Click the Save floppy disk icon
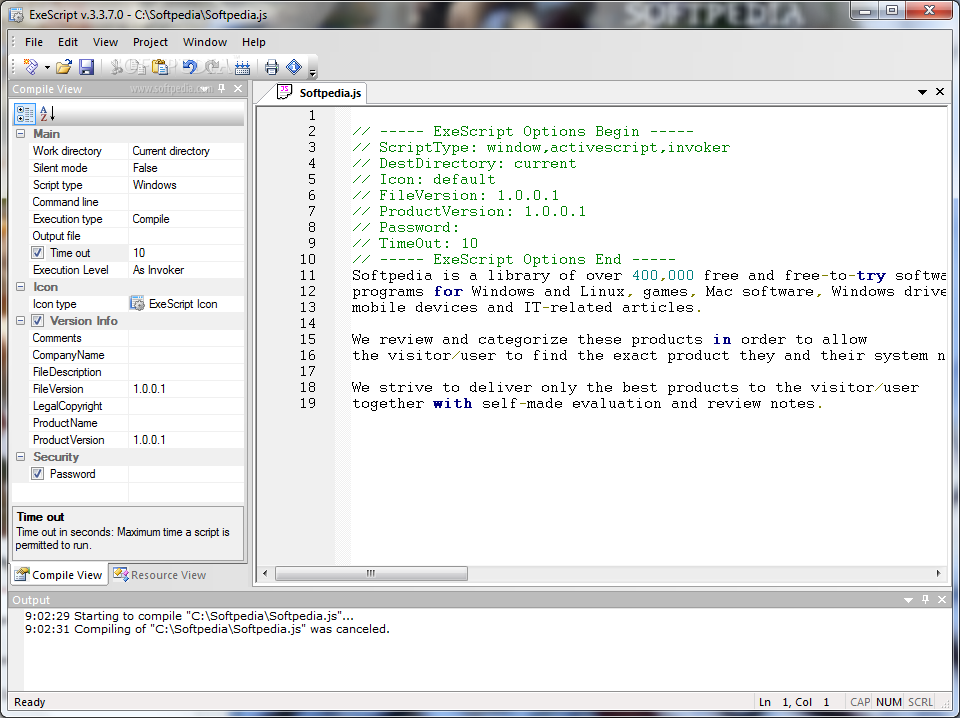Image resolution: width=960 pixels, height=718 pixels. pyautogui.click(x=86, y=67)
